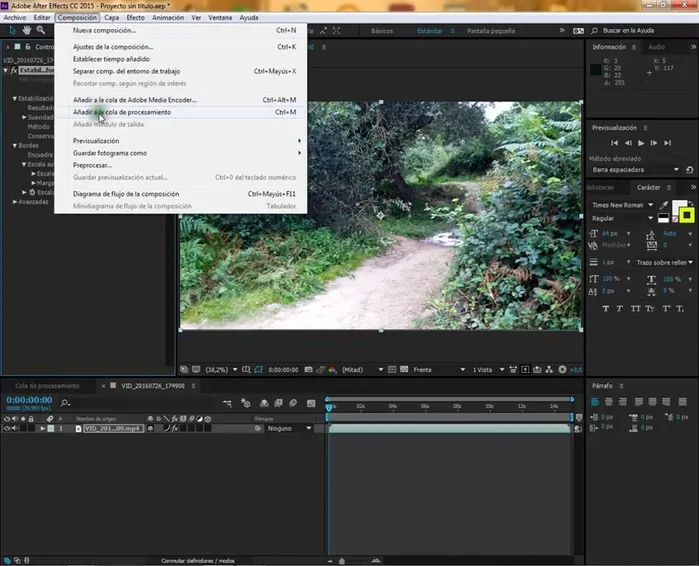Image resolution: width=699 pixels, height=566 pixels.
Task: Reset exposure icon in viewer
Action: (x=563, y=369)
